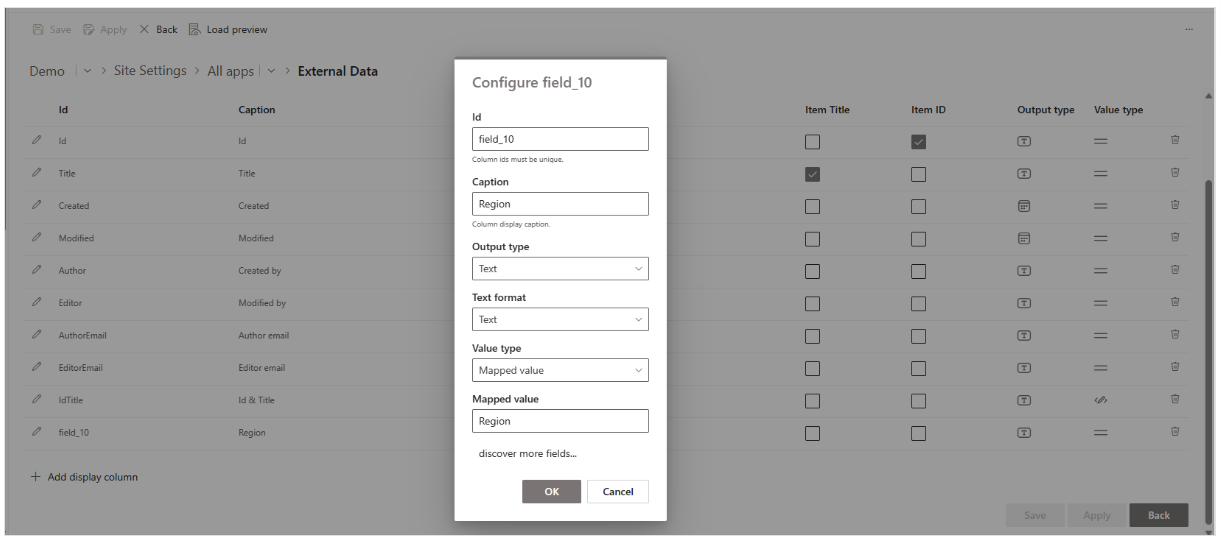Go to Site Settings breadcrumb
This screenshot has width=1222, height=545.
tap(150, 71)
